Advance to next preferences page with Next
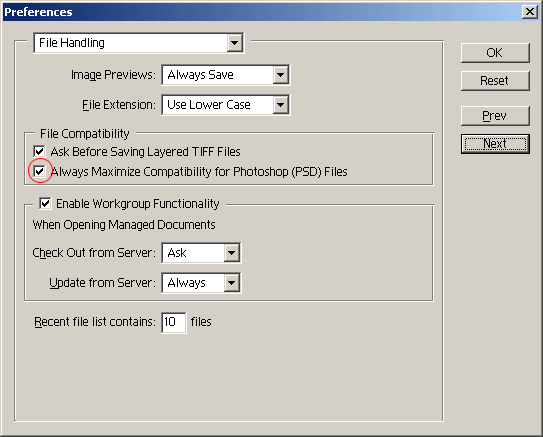Image resolution: width=543 pixels, height=437 pixels. point(495,144)
